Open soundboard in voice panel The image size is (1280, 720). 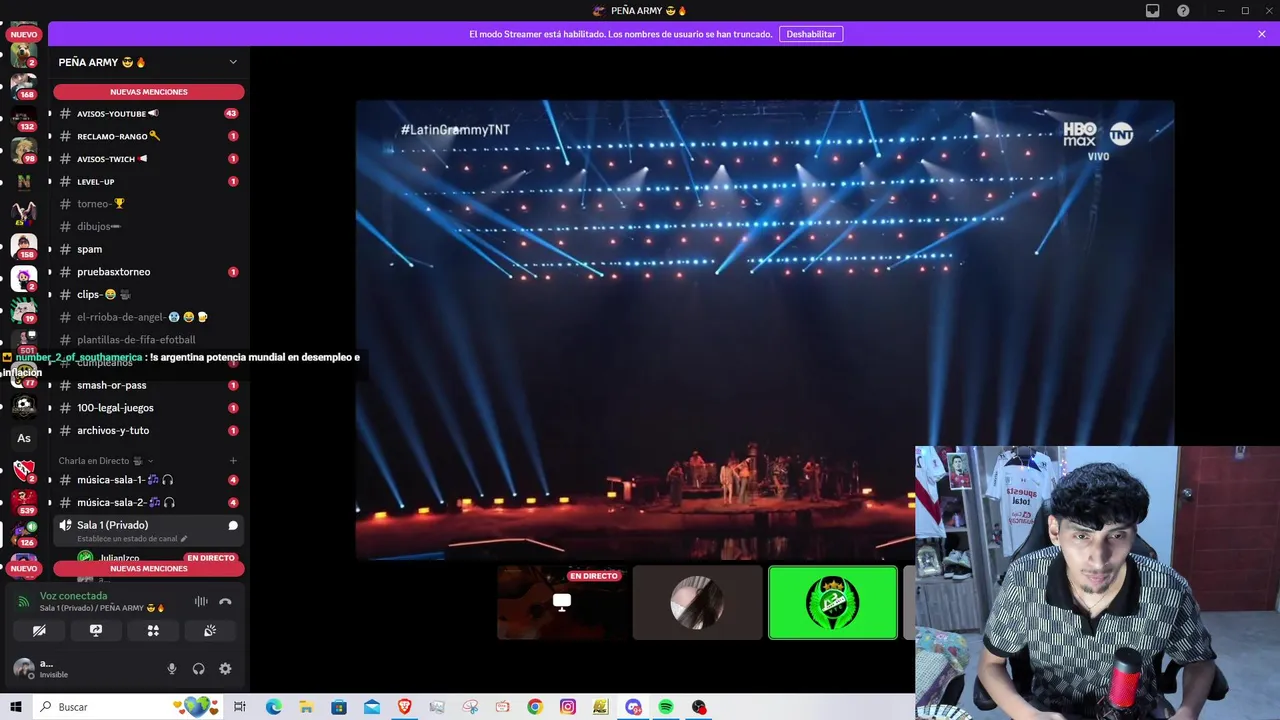pos(210,631)
